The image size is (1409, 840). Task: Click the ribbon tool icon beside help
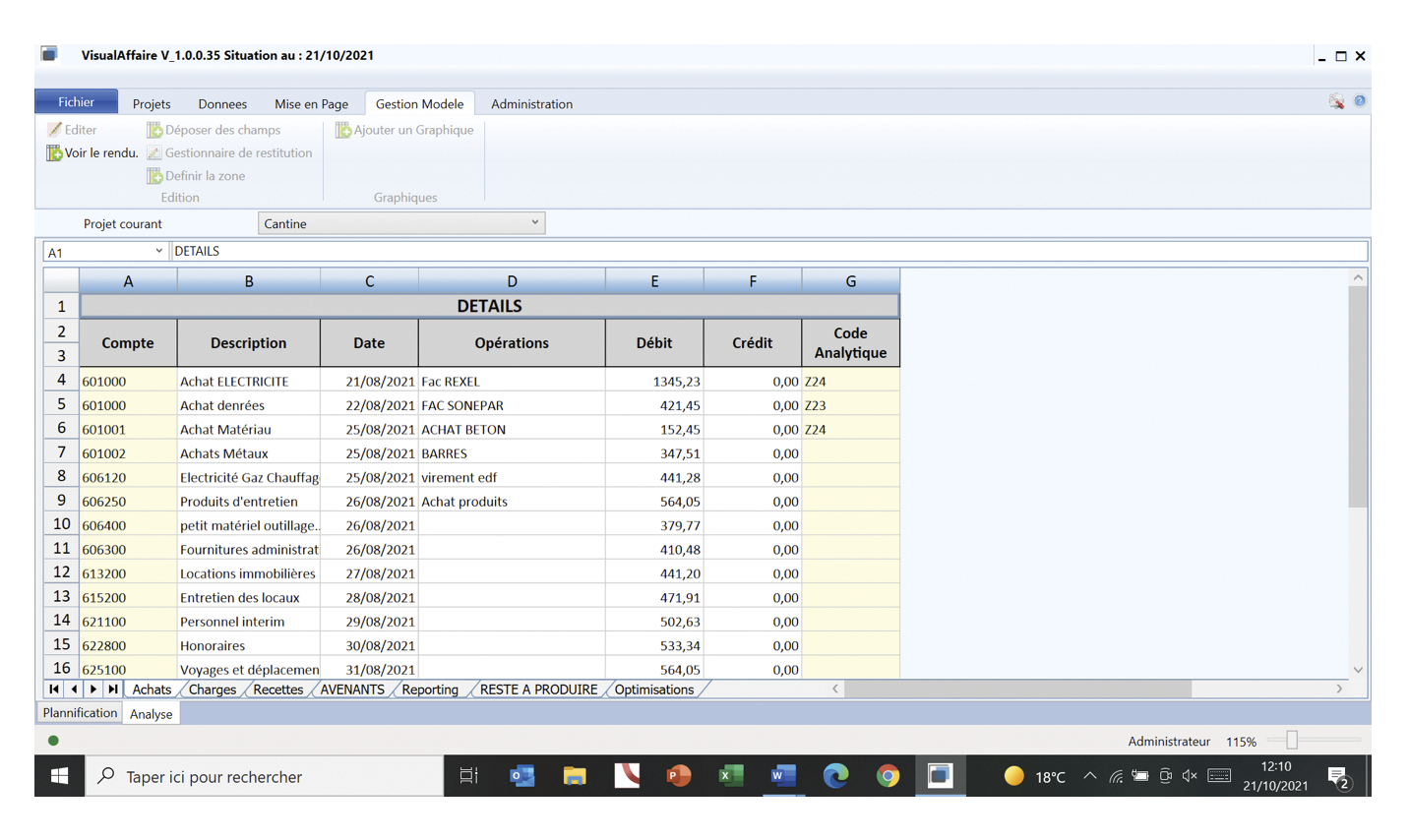tap(1336, 101)
